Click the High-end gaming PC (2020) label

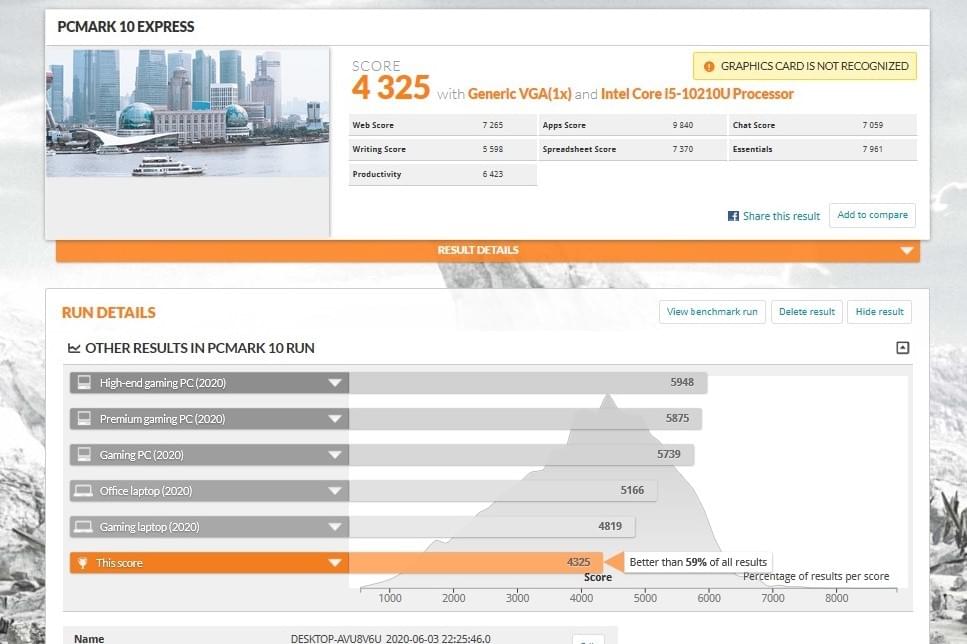(163, 383)
